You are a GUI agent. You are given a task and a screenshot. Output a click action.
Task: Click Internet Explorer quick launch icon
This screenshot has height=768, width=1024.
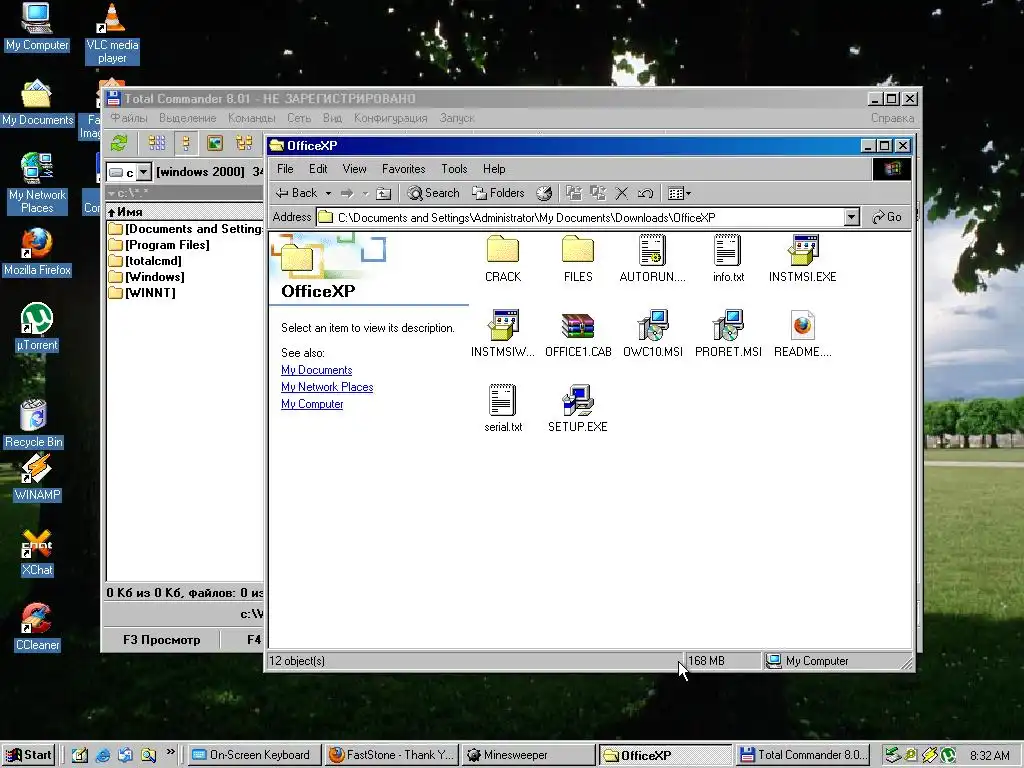click(x=103, y=755)
